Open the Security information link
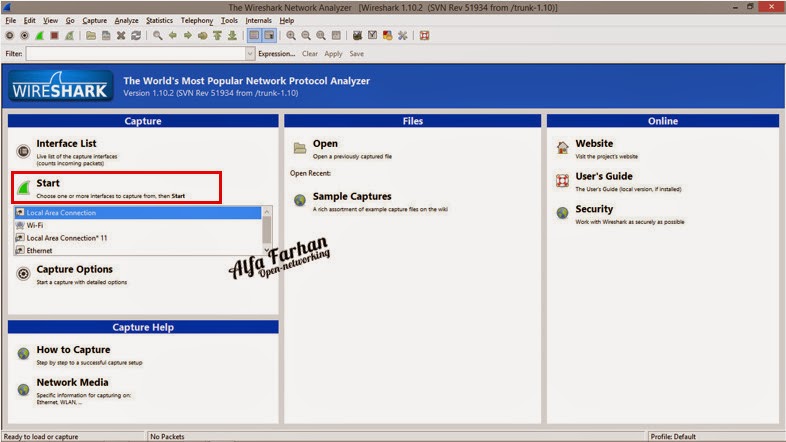The width and height of the screenshot is (786, 442). coord(594,209)
